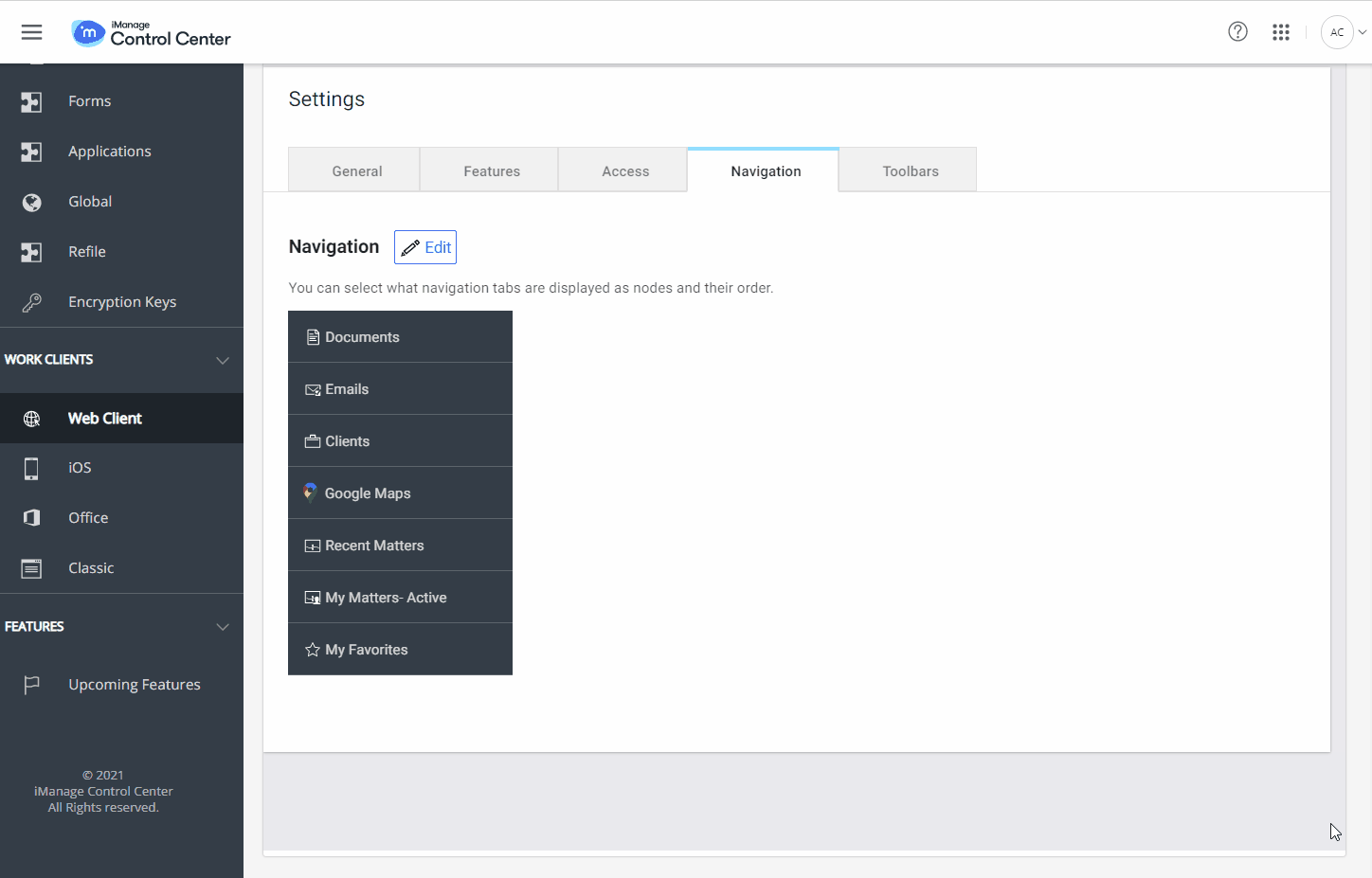The height and width of the screenshot is (878, 1372).
Task: Click the Google Maps navigation node
Action: pos(367,493)
